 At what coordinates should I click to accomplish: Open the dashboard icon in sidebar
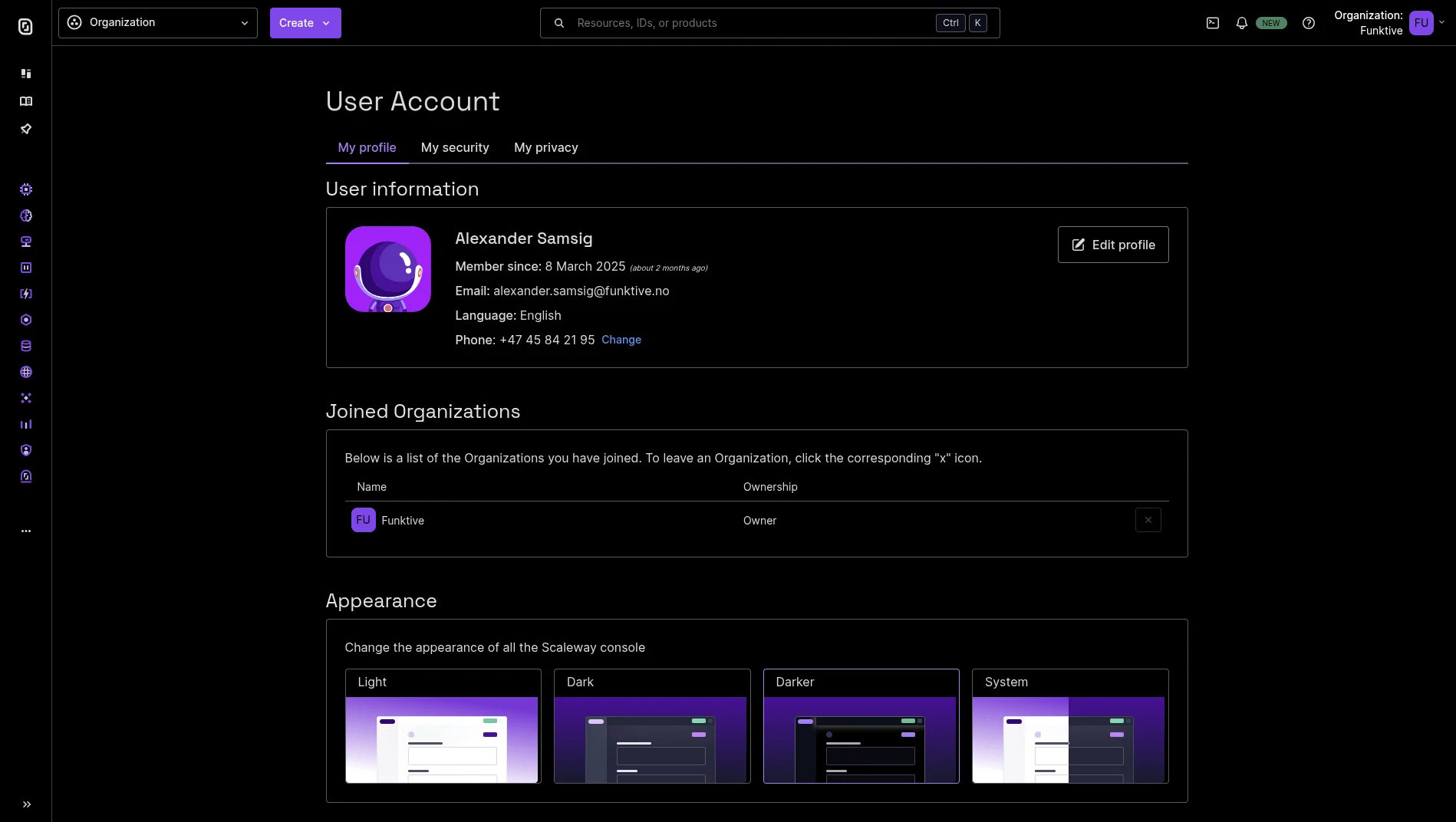coord(26,74)
